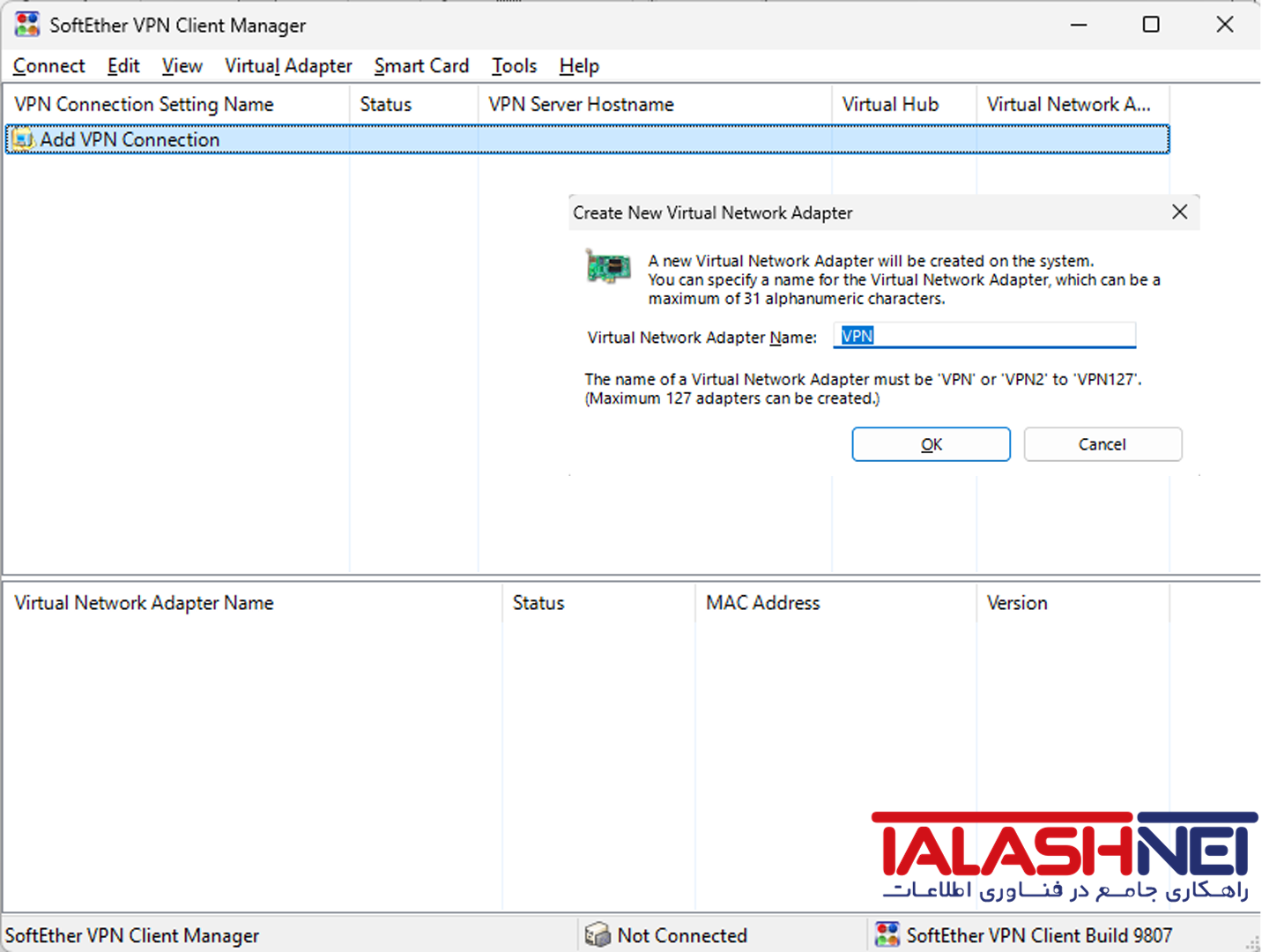Select the Add VPN Connection row
The width and height of the screenshot is (1262, 952).
pos(587,139)
